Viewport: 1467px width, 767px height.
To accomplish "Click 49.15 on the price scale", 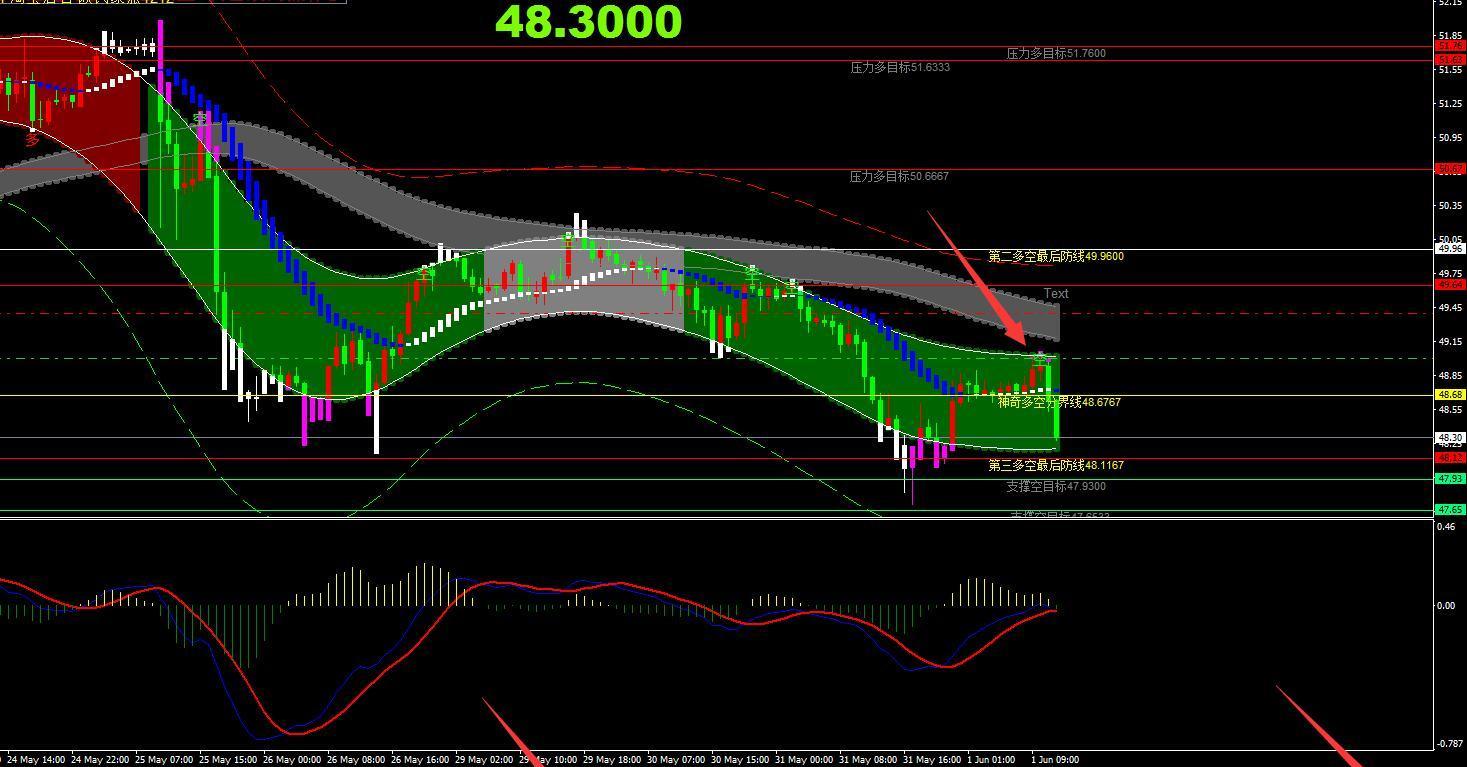I will [1450, 341].
